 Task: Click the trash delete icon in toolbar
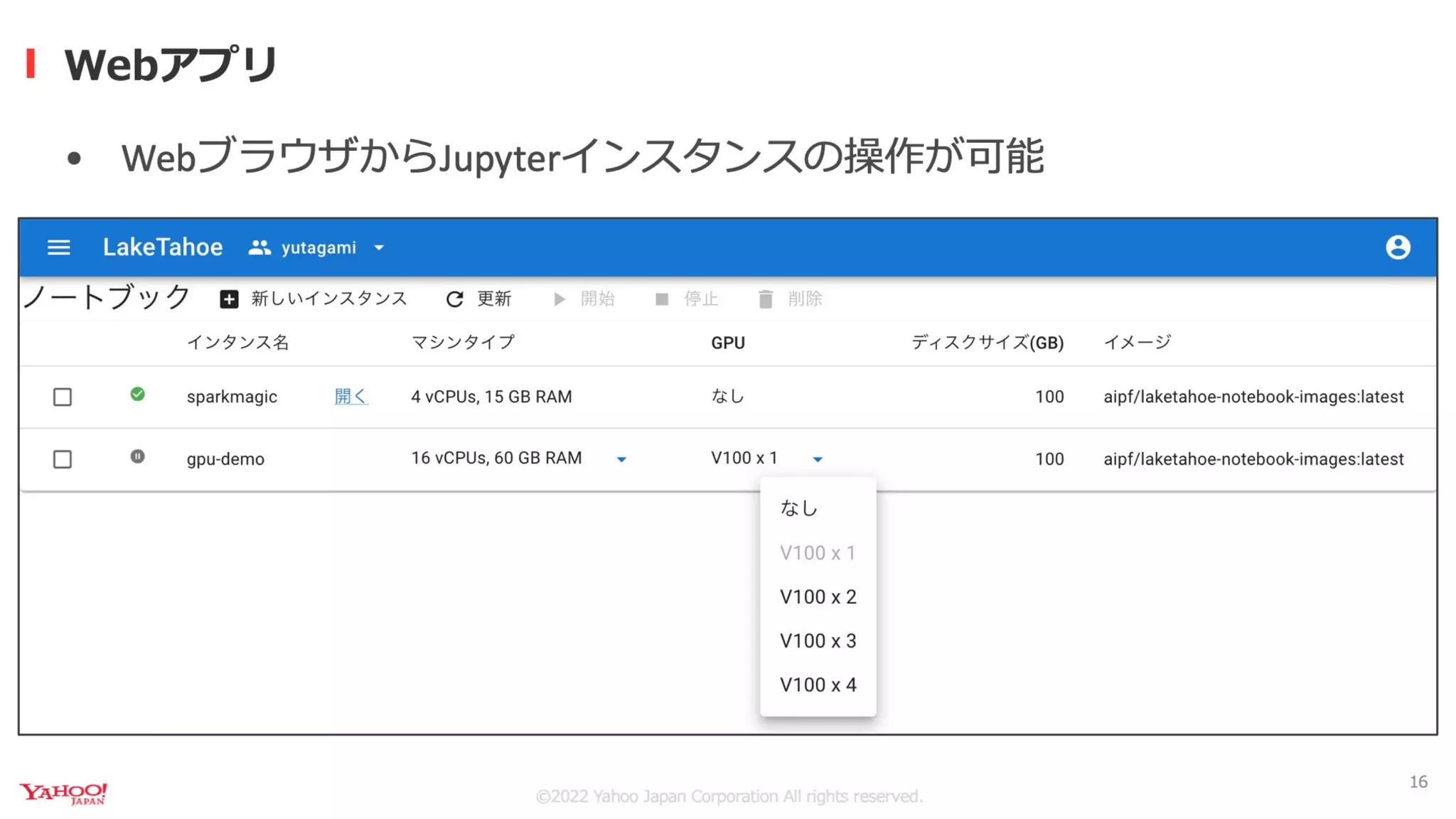[x=765, y=299]
